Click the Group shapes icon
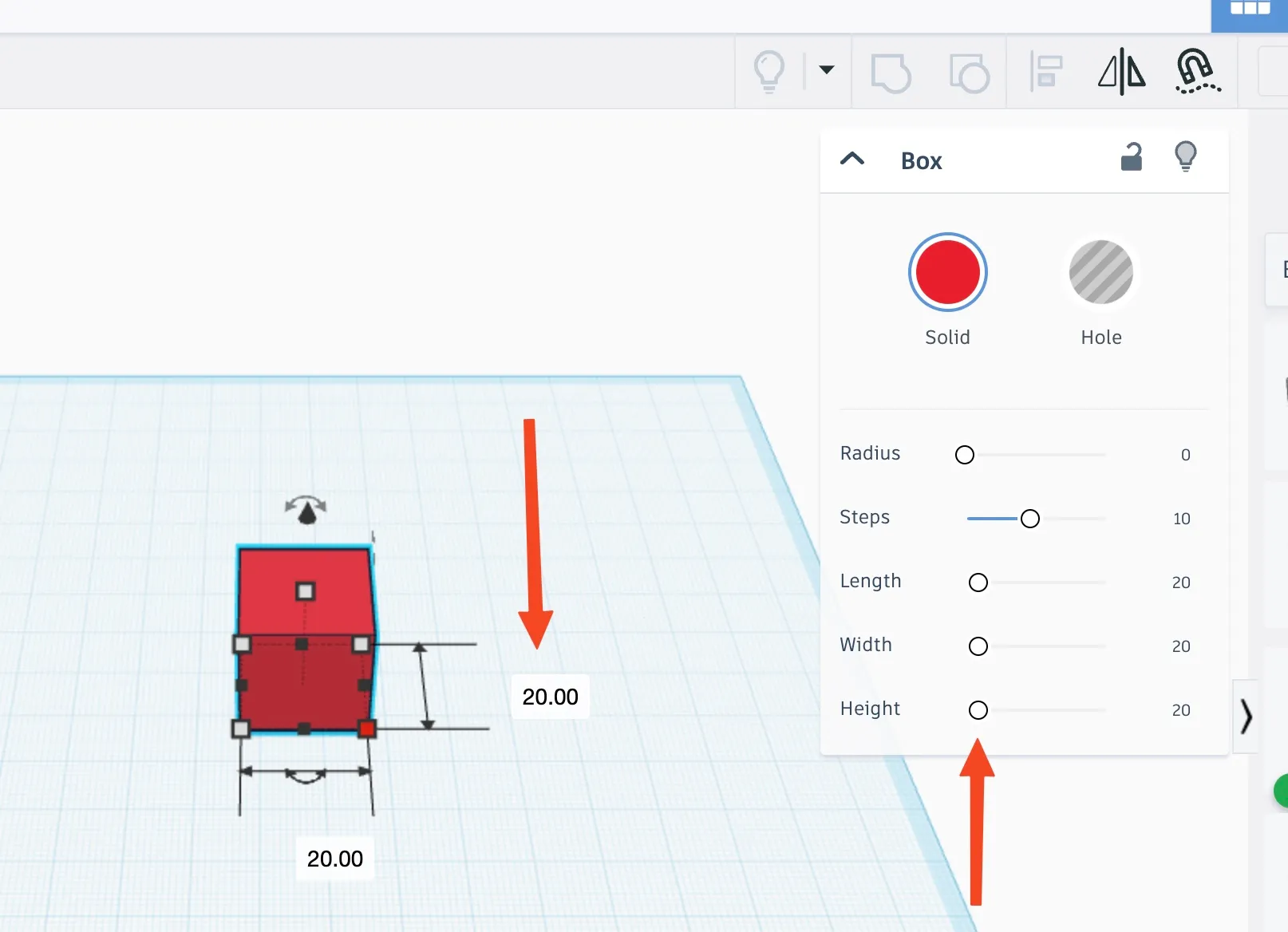 [891, 73]
